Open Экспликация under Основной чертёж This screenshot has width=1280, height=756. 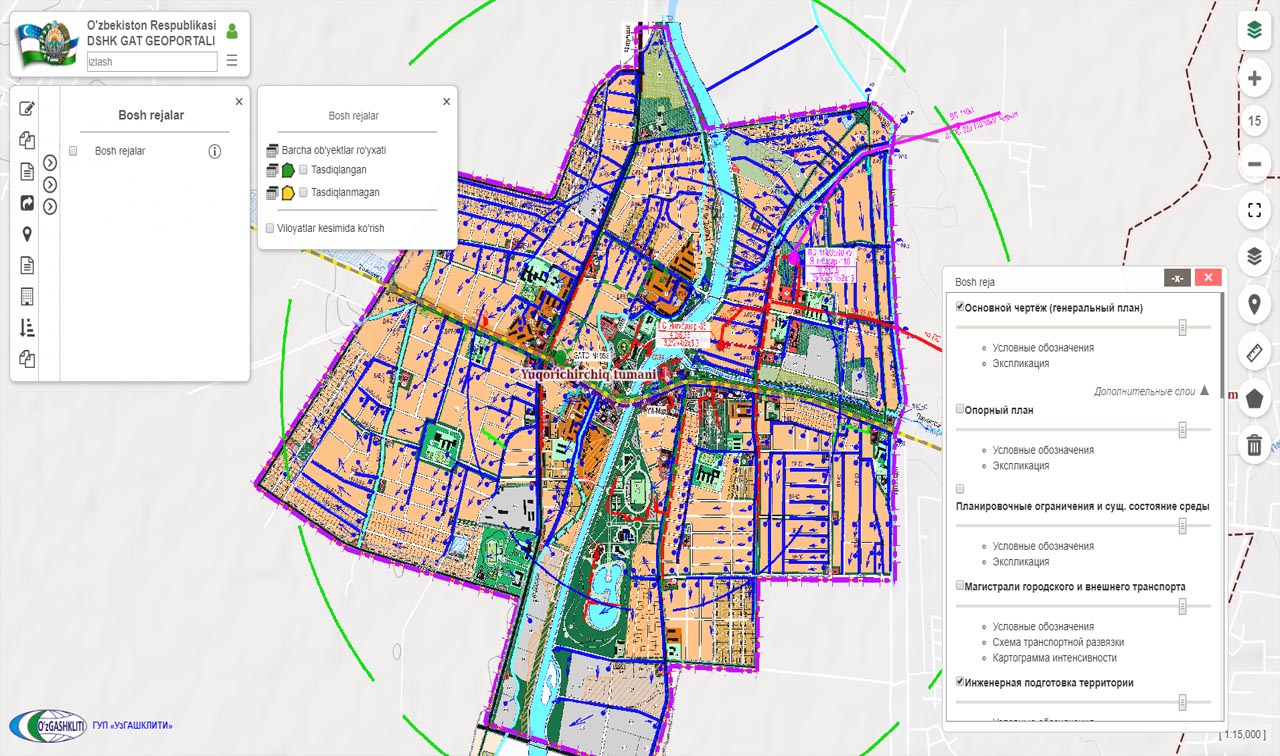click(x=1021, y=363)
